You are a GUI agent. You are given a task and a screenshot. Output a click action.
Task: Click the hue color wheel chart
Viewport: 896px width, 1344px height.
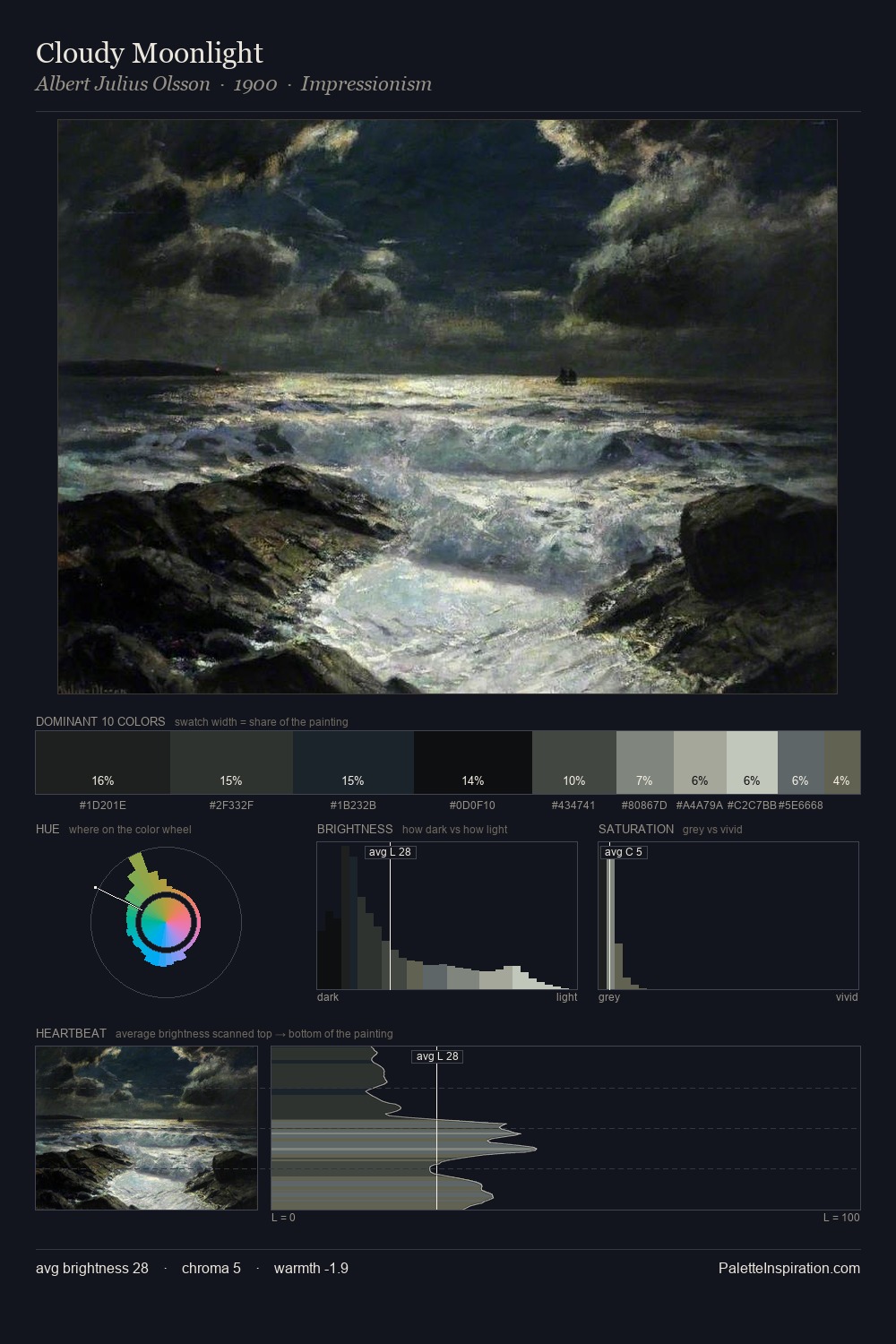point(166,922)
